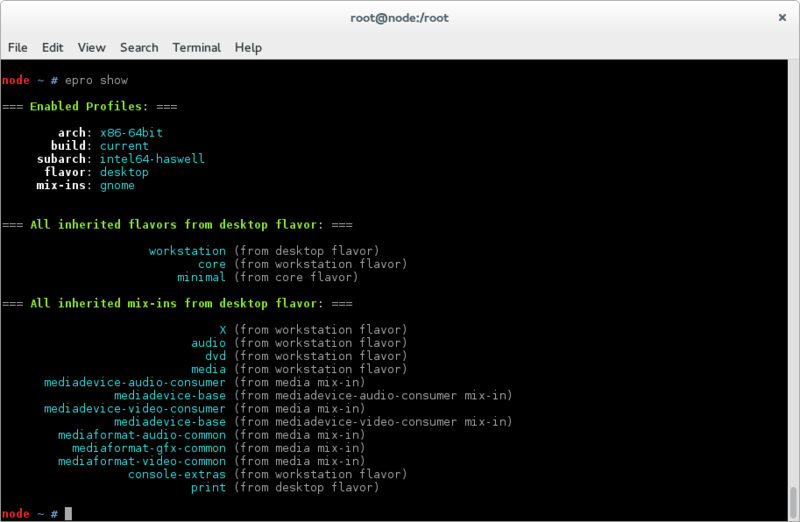Click the workstation inherited flavor entry
Screen dimensions: 800x522
pyautogui.click(x=187, y=251)
